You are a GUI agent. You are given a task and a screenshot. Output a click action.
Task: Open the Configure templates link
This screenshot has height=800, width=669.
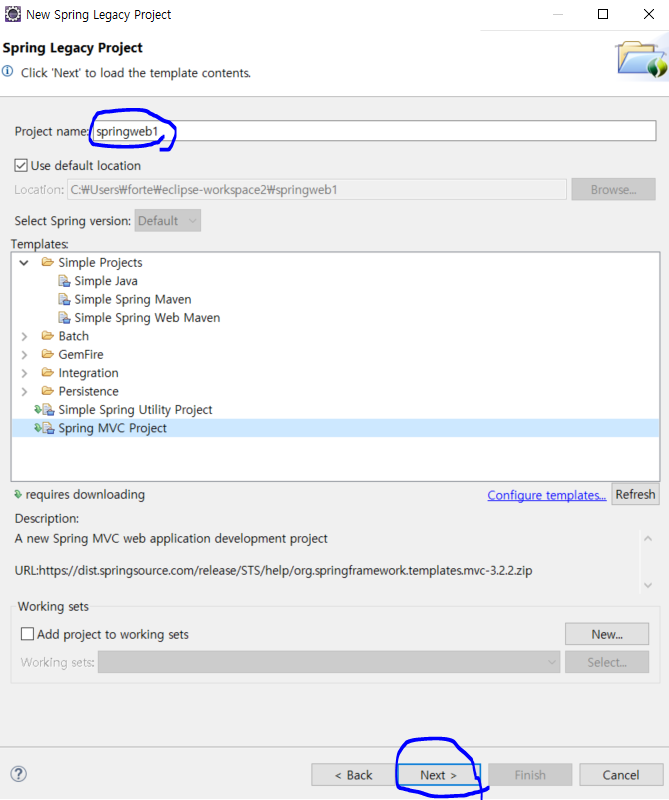pos(547,495)
